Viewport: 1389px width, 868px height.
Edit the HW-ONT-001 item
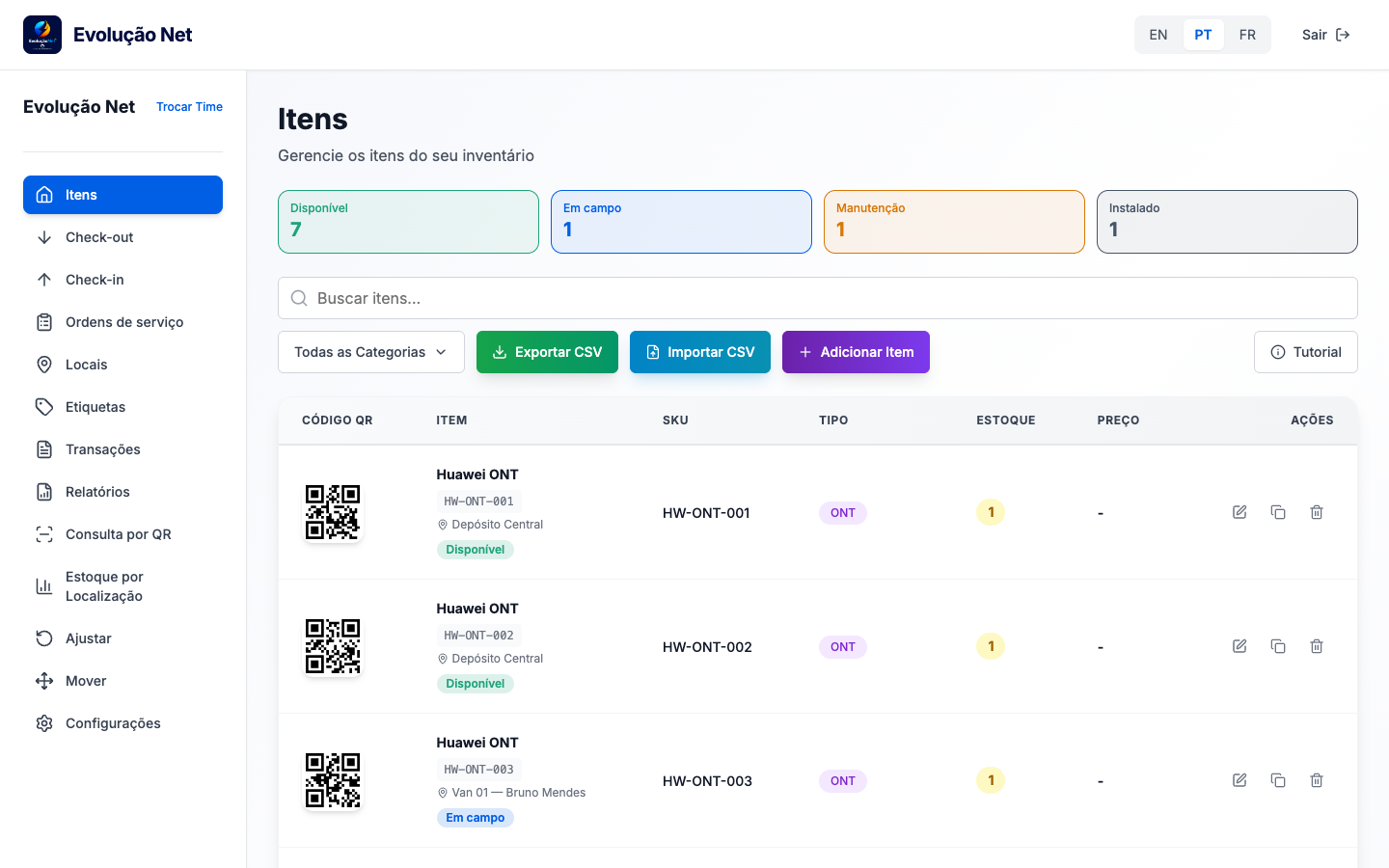[1239, 512]
